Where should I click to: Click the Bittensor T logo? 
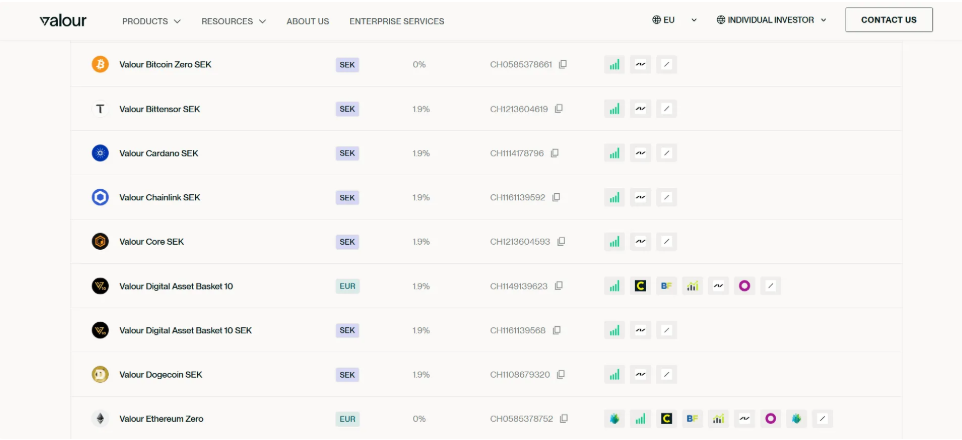100,109
